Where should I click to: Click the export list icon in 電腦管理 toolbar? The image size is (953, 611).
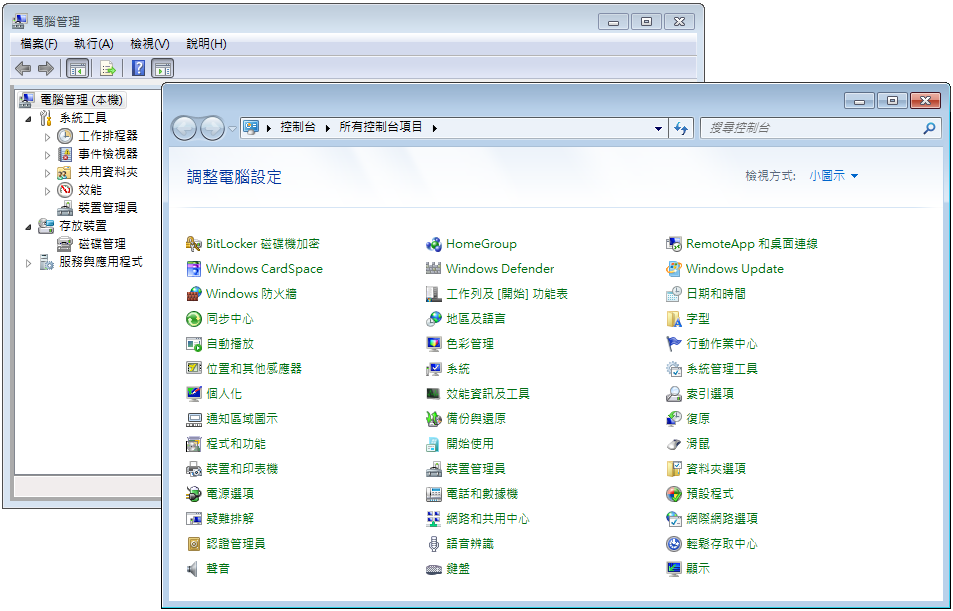pos(108,68)
